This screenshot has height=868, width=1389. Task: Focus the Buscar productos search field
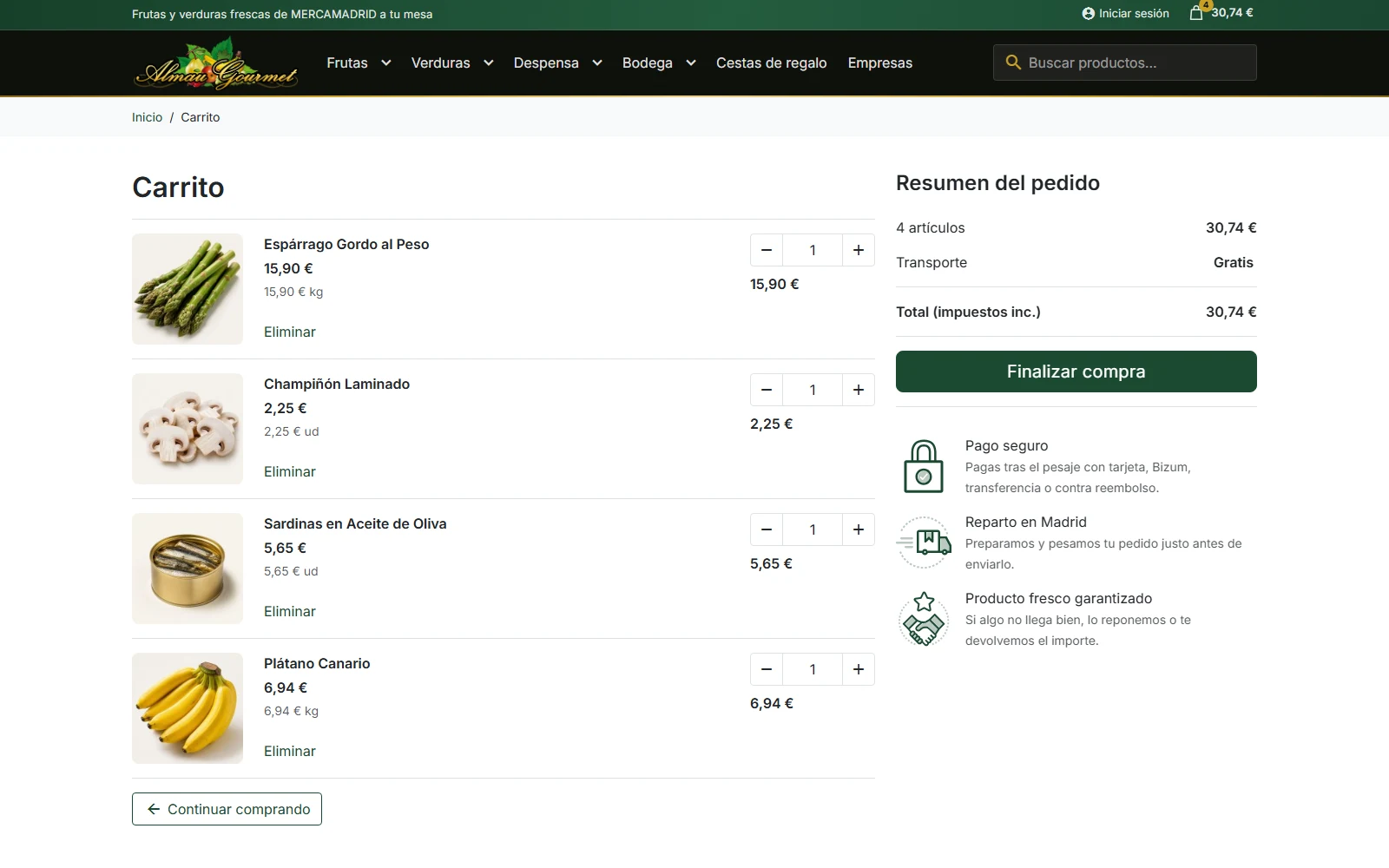tap(1125, 62)
